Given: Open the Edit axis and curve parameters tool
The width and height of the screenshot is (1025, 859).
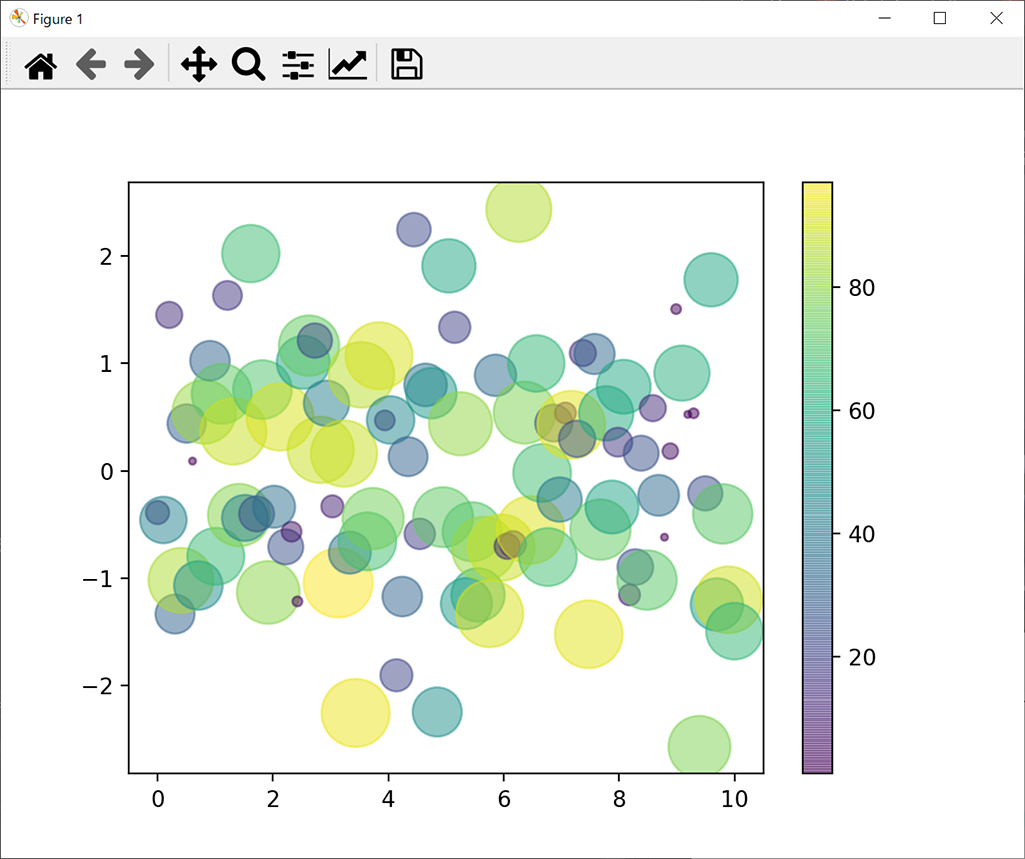Looking at the screenshot, I should click(348, 65).
